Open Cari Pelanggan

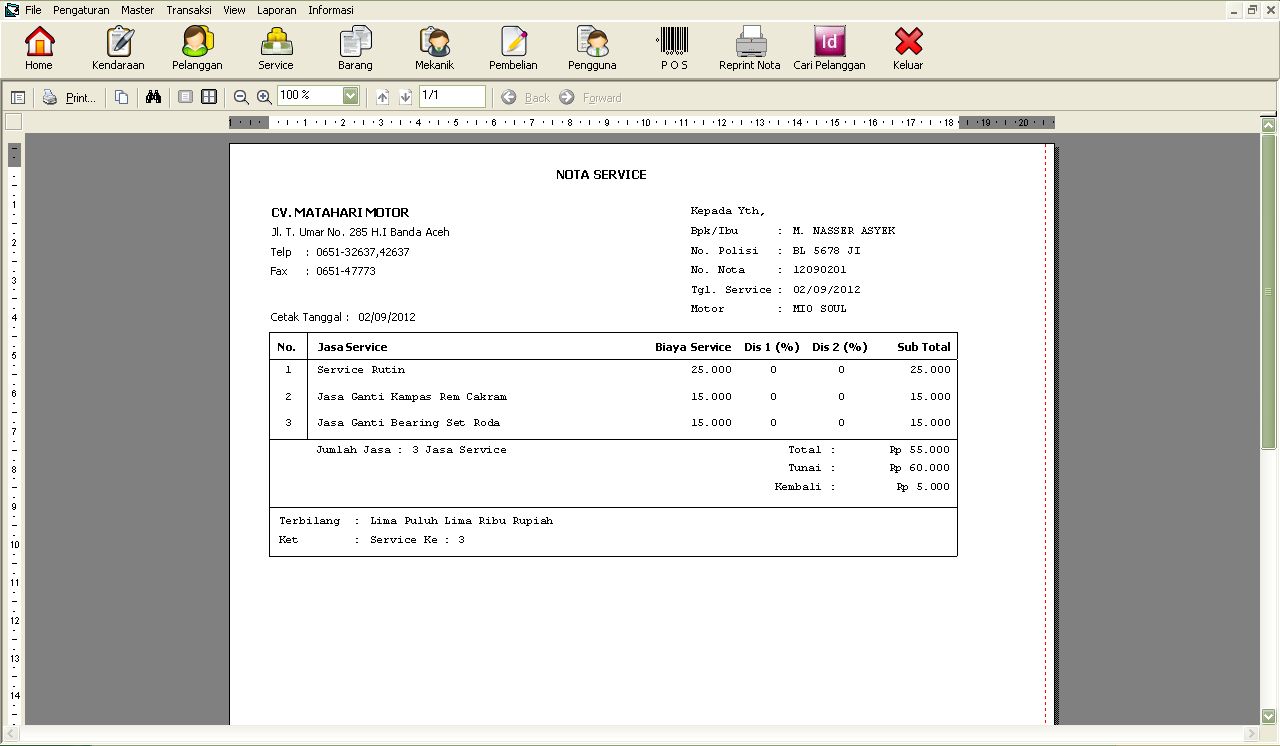828,45
